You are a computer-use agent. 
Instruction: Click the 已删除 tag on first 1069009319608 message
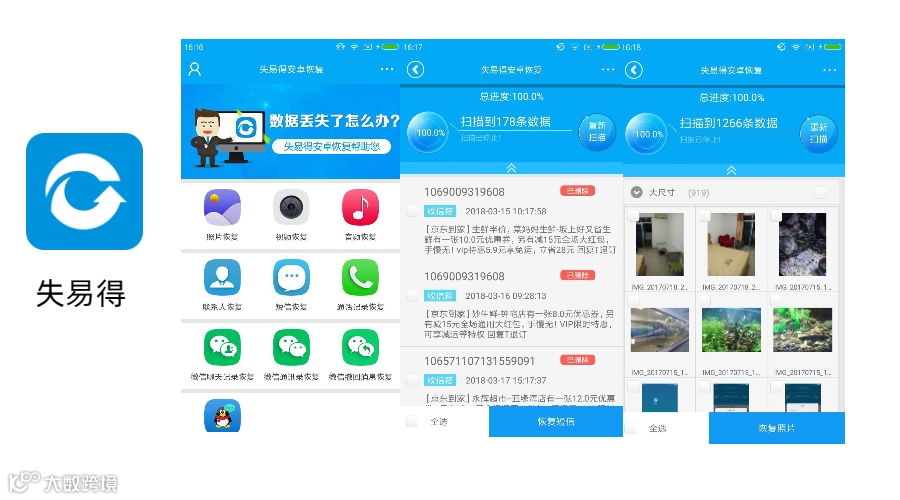click(577, 191)
